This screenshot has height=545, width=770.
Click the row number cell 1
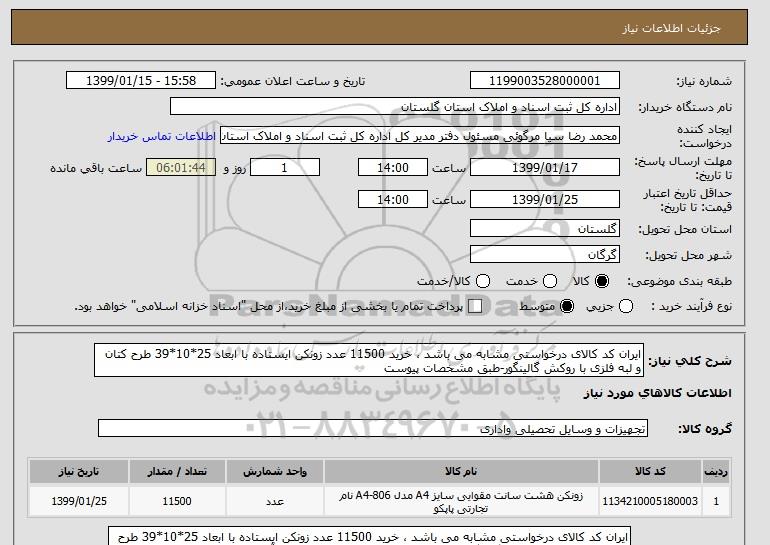(716, 501)
